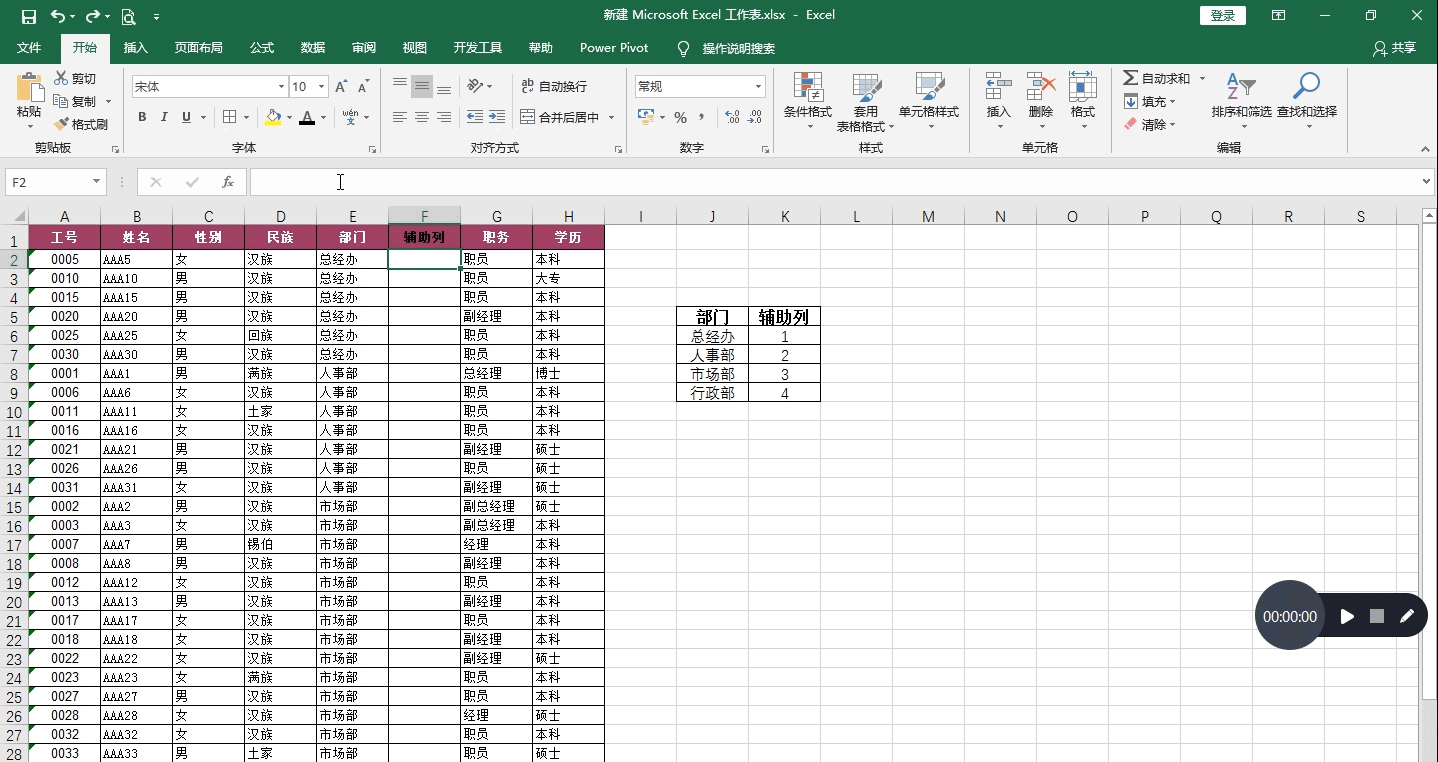Toggle 自动换行 wrap text
This screenshot has height=762, width=1438.
554,87
